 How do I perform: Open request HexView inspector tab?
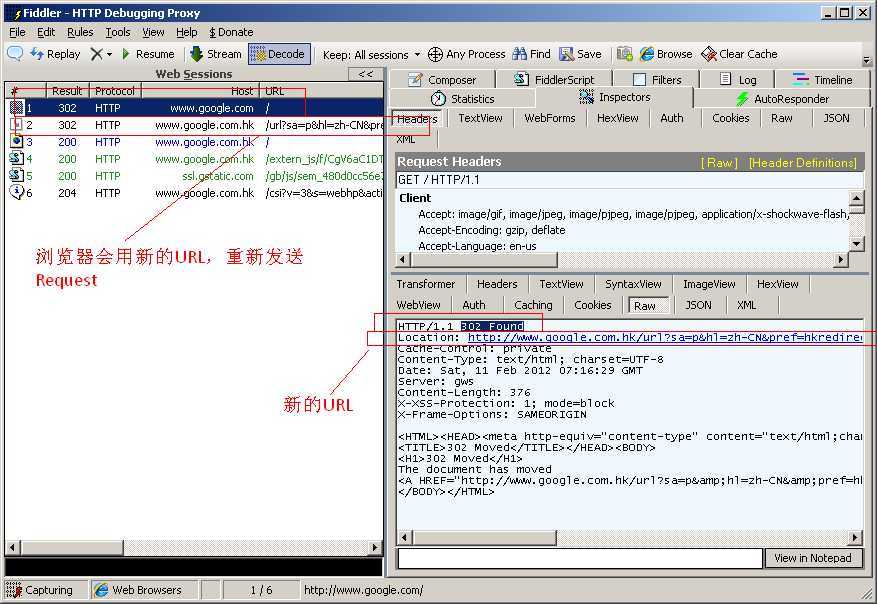point(617,118)
